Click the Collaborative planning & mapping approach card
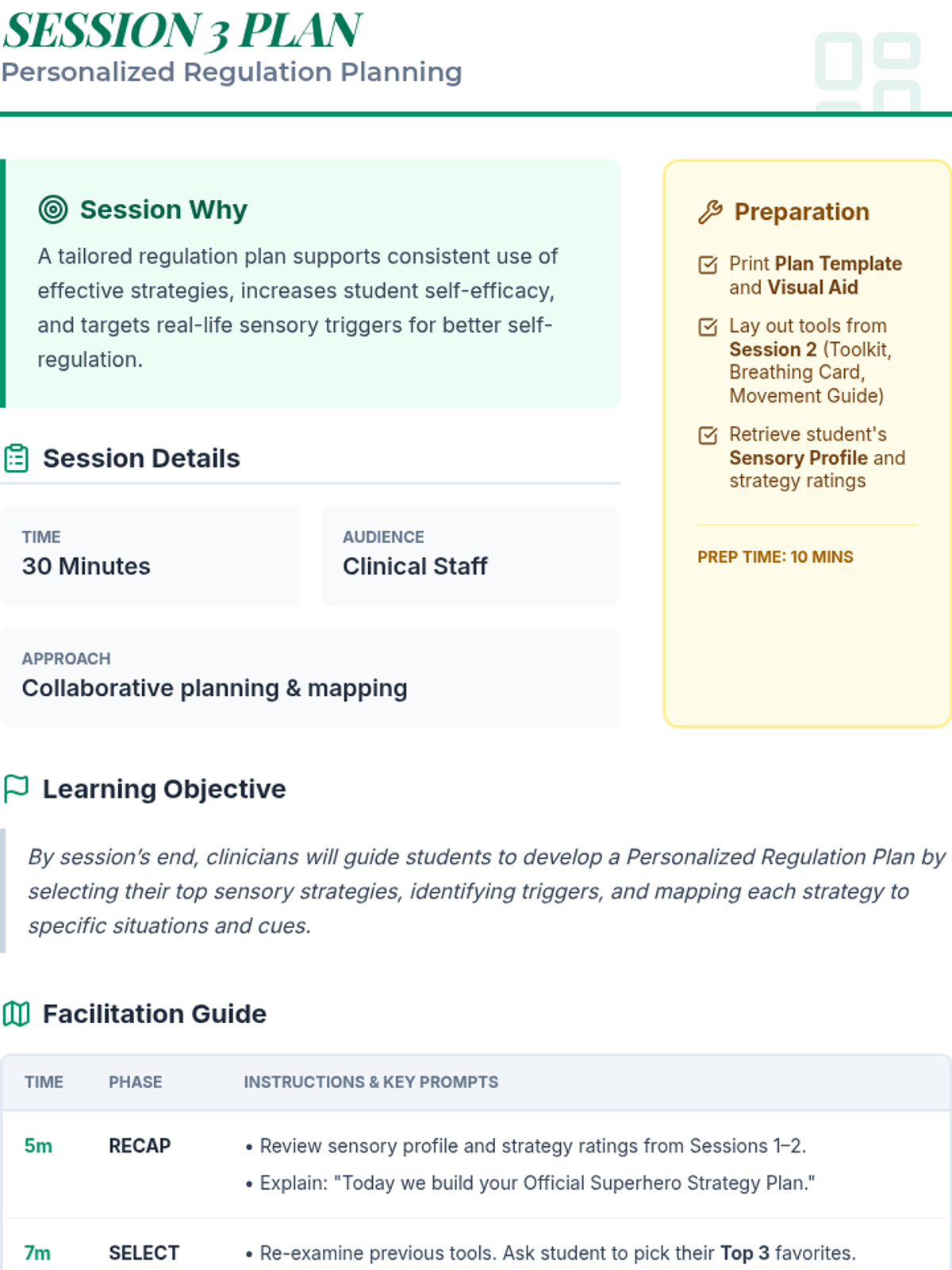This screenshot has height=1270, width=952. pyautogui.click(x=309, y=677)
